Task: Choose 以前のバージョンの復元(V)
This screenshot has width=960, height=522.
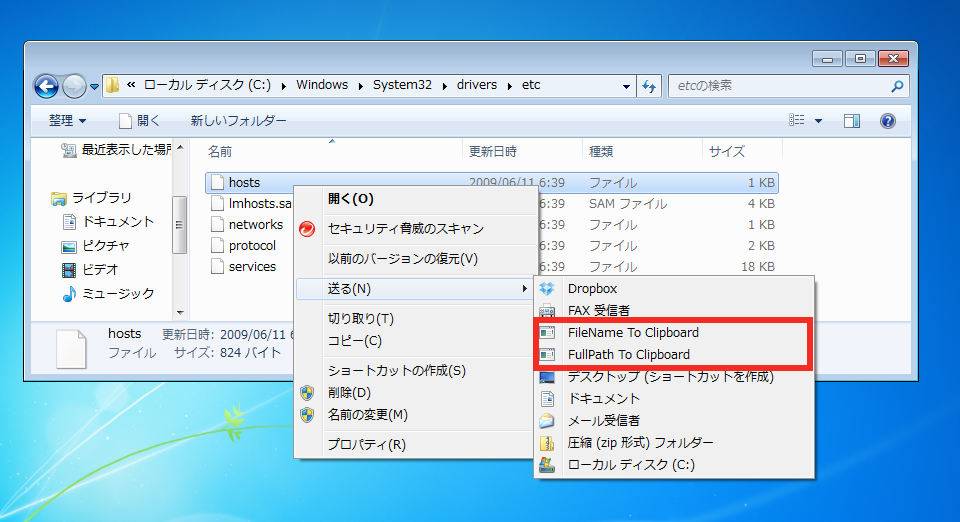Action: pyautogui.click(x=414, y=259)
